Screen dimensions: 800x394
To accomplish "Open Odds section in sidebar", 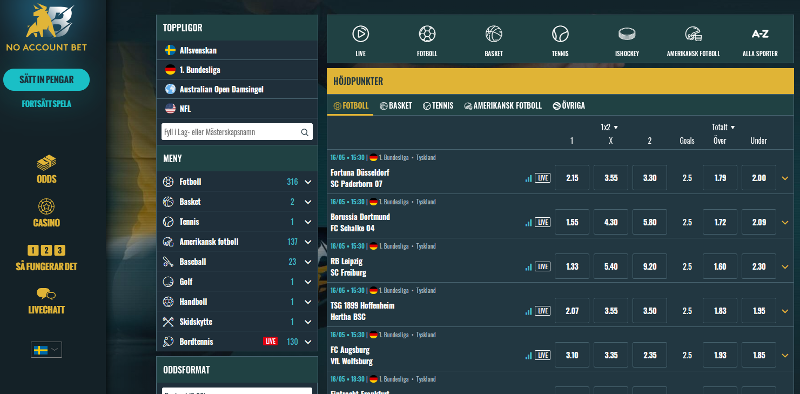I will coord(46,169).
